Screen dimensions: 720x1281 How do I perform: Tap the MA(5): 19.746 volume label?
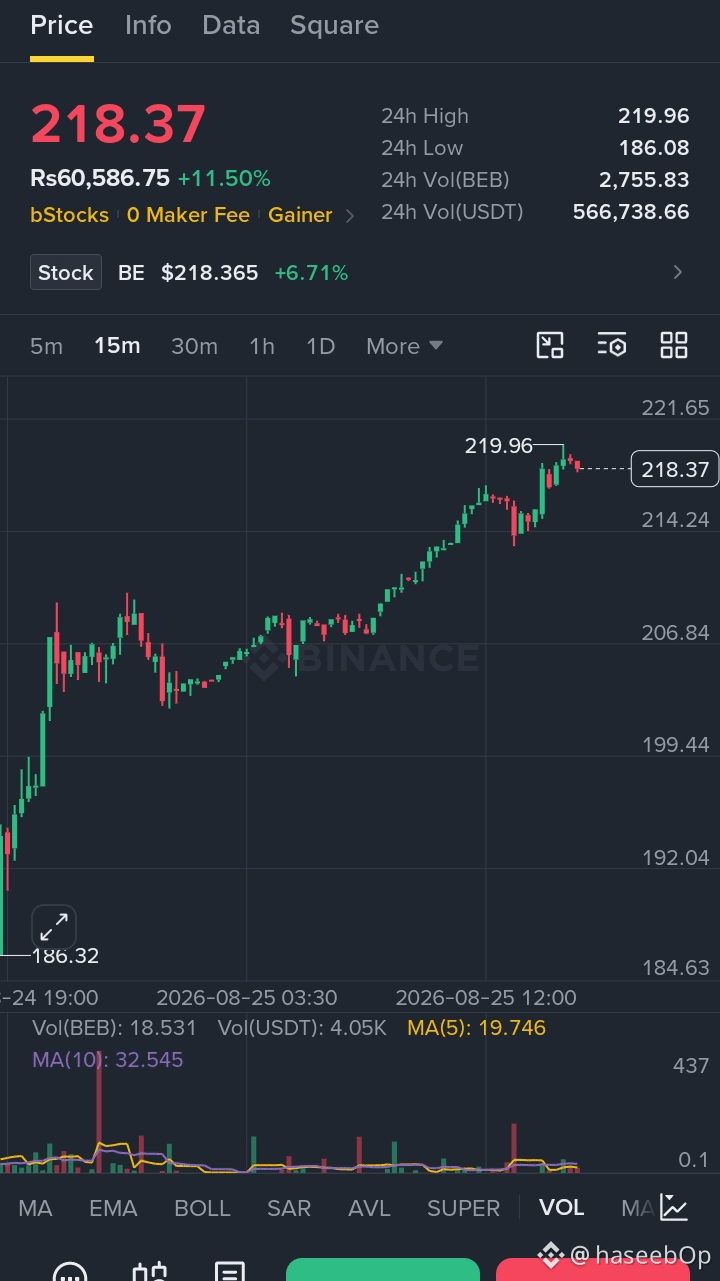click(477, 1028)
